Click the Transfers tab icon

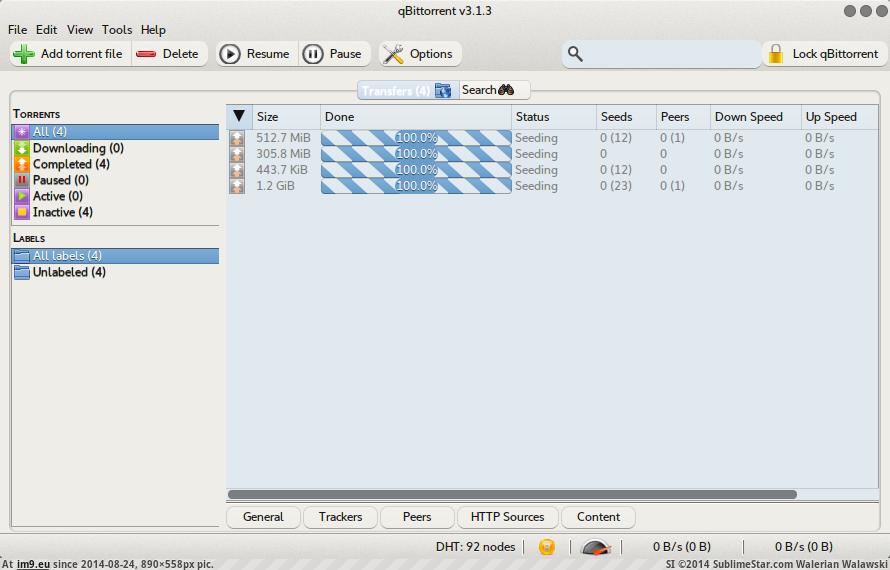(x=443, y=90)
